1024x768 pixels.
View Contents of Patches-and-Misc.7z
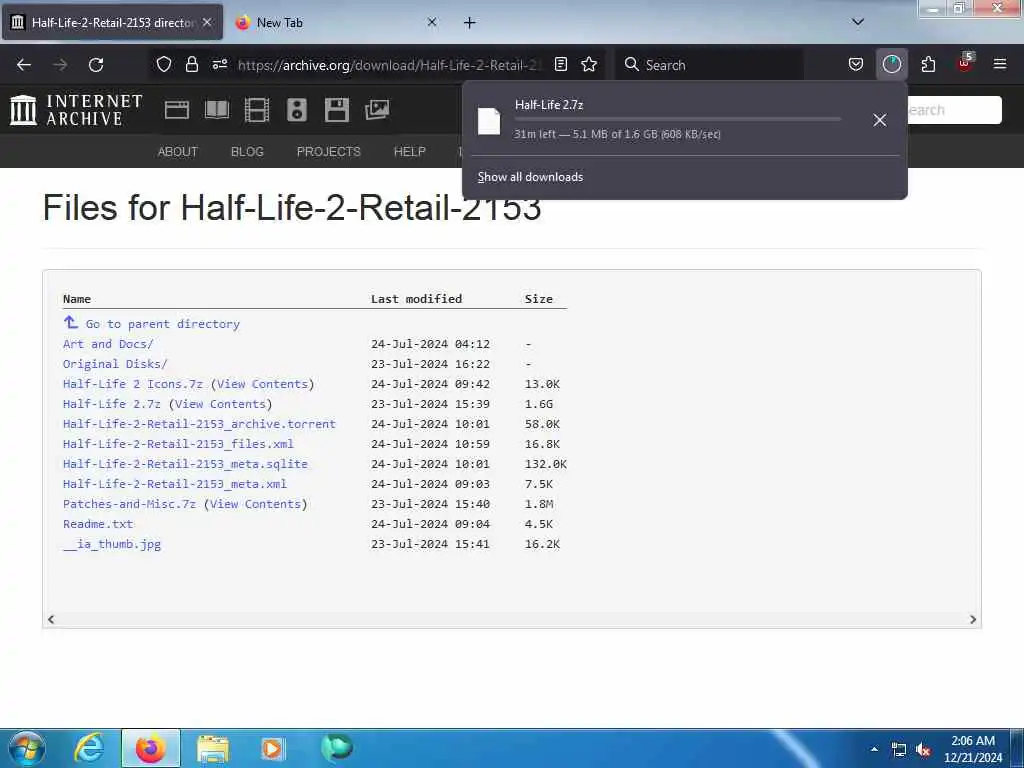point(255,504)
